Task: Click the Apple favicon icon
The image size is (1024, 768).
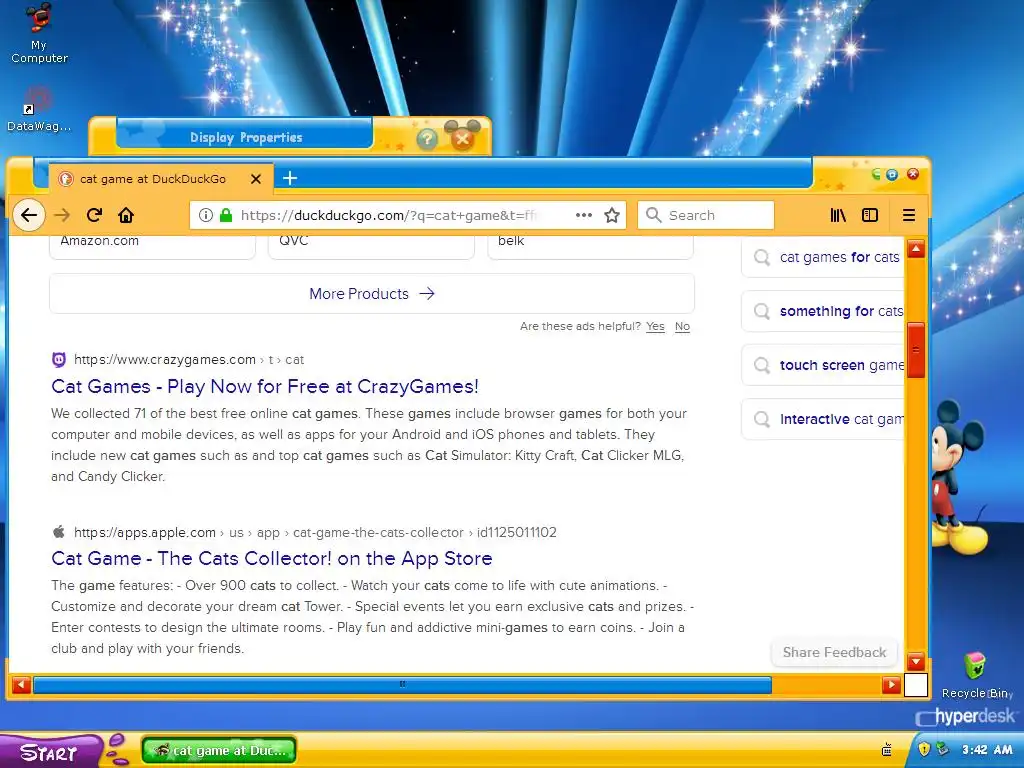Action: click(59, 532)
